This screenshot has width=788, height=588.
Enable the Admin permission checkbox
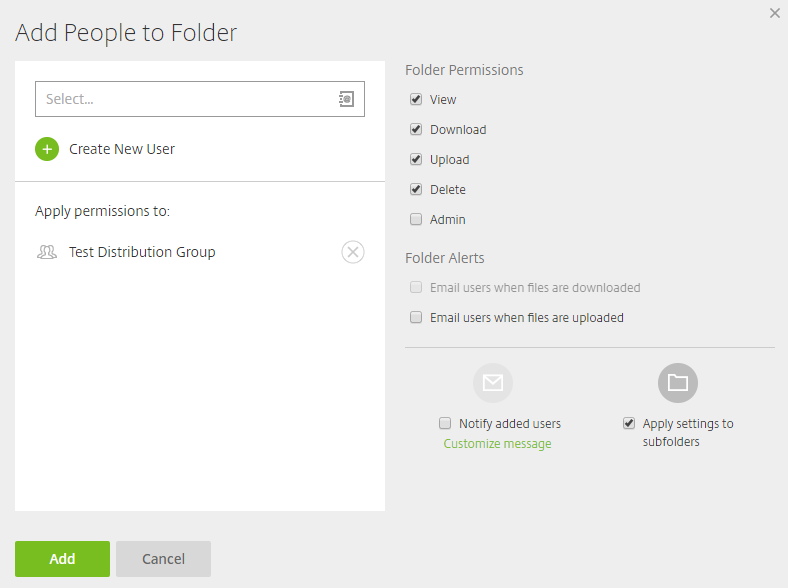416,219
